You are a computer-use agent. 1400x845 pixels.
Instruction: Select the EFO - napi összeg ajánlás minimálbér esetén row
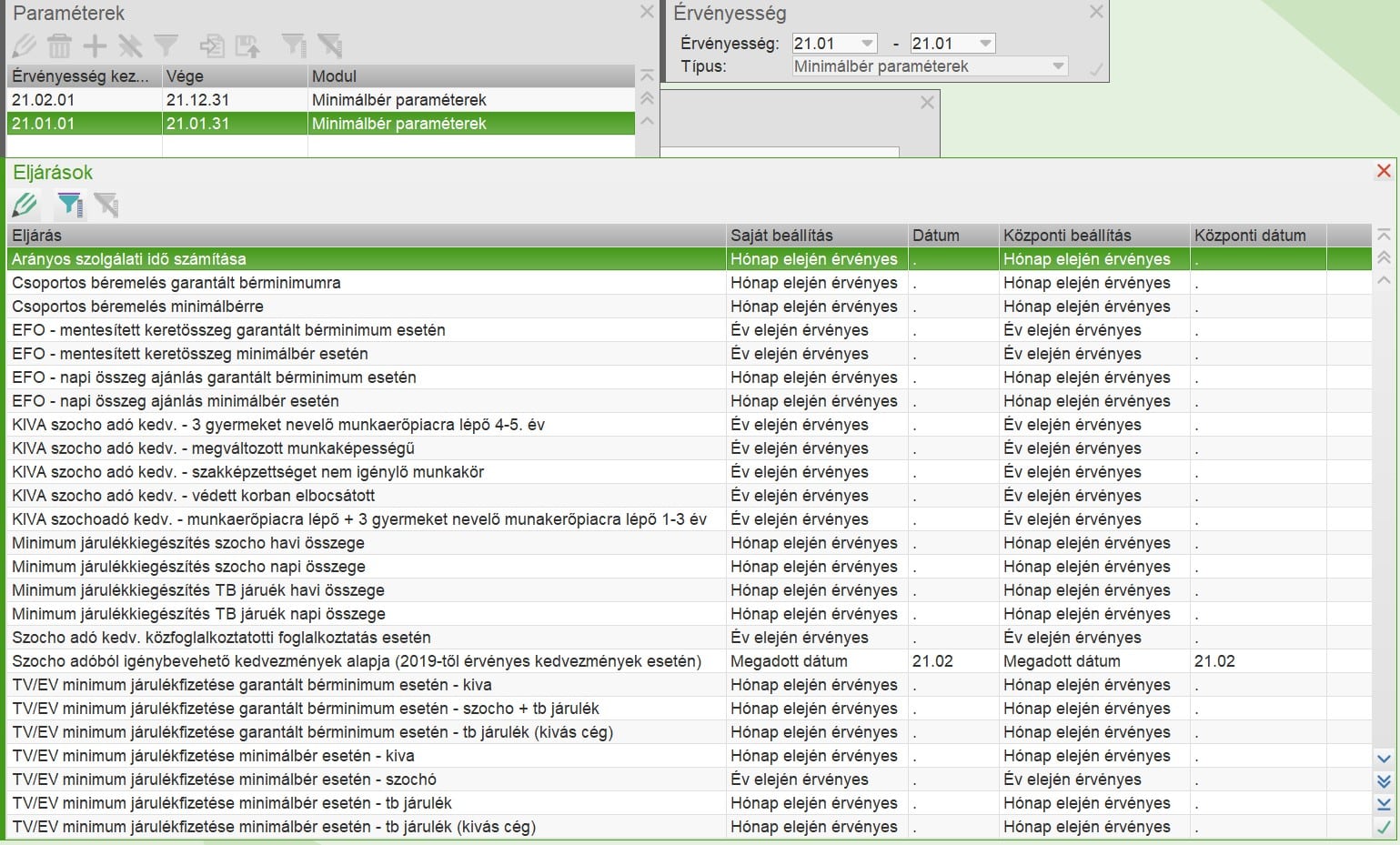(x=364, y=401)
